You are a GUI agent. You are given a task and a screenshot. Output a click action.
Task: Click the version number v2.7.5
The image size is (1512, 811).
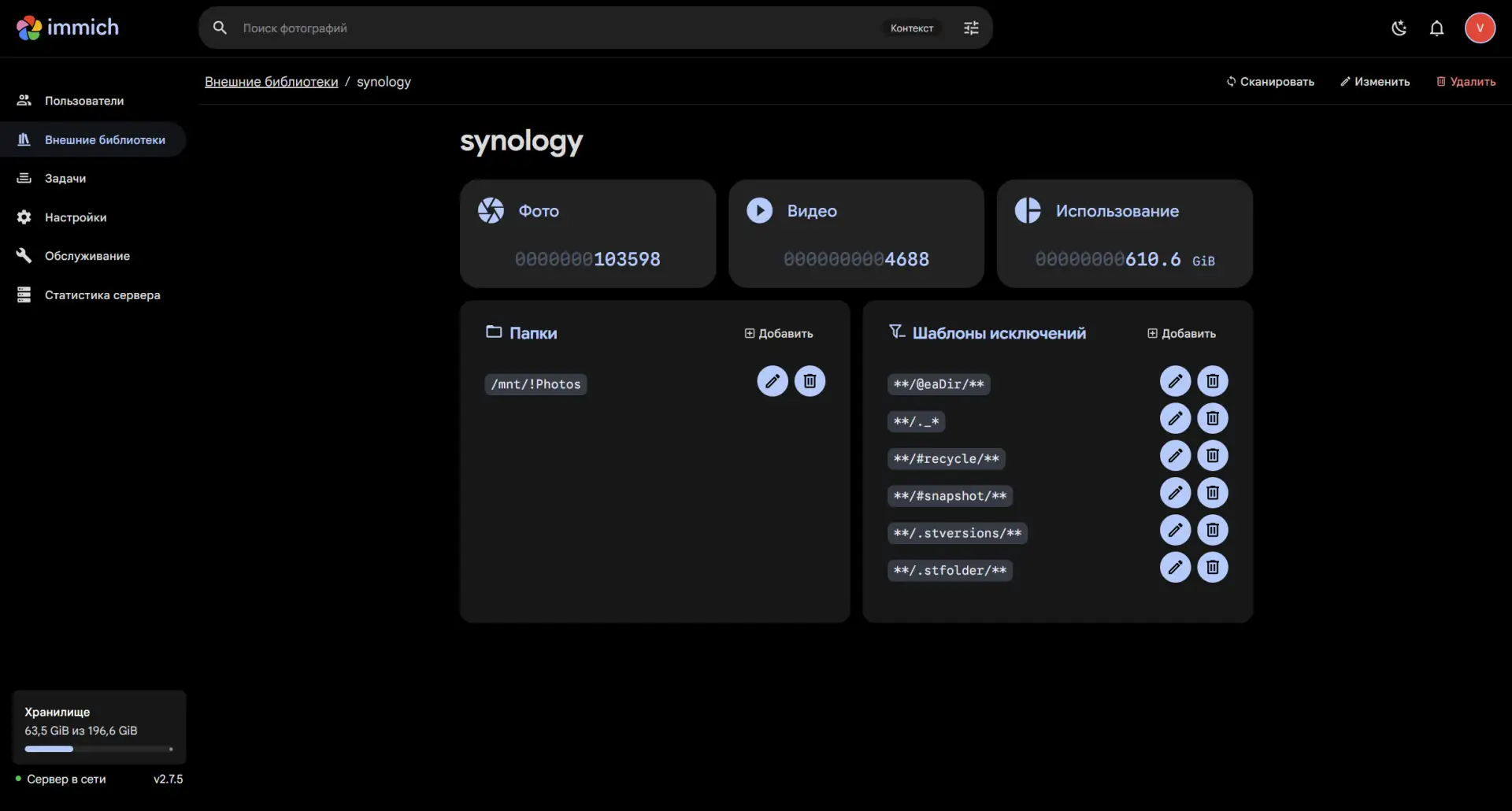[x=168, y=780]
